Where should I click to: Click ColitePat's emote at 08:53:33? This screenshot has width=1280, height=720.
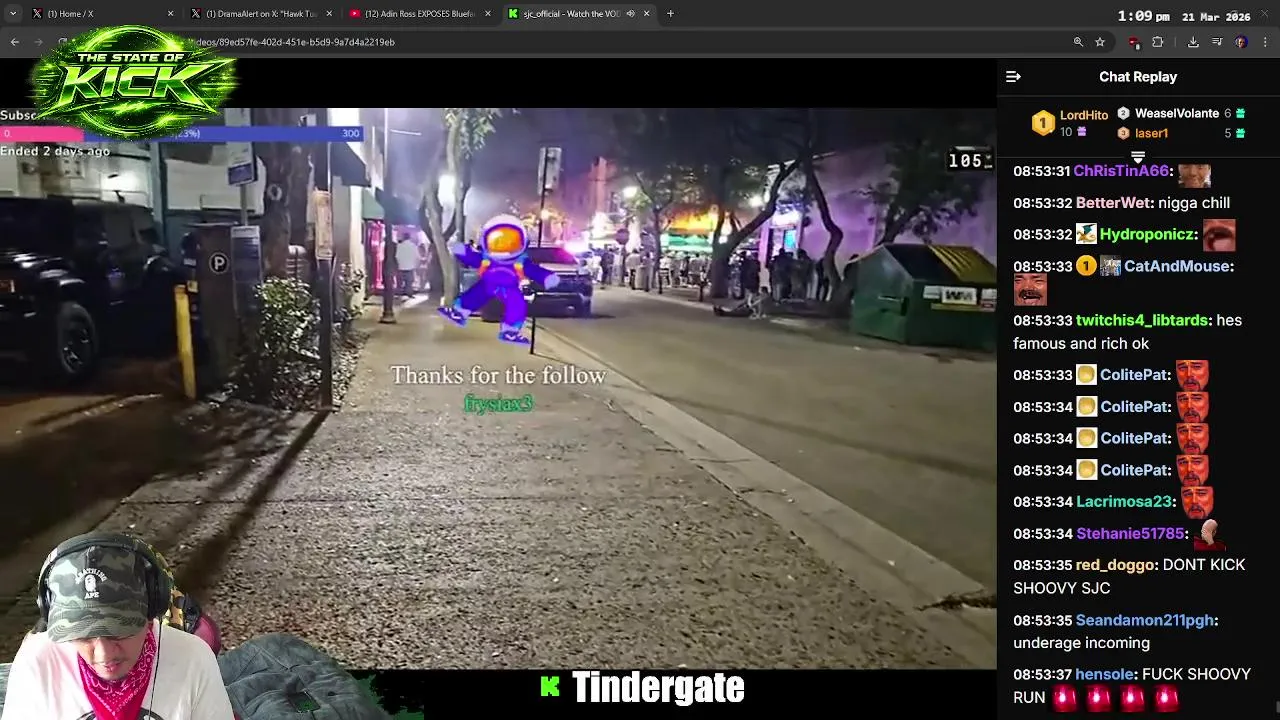[x=1192, y=375]
